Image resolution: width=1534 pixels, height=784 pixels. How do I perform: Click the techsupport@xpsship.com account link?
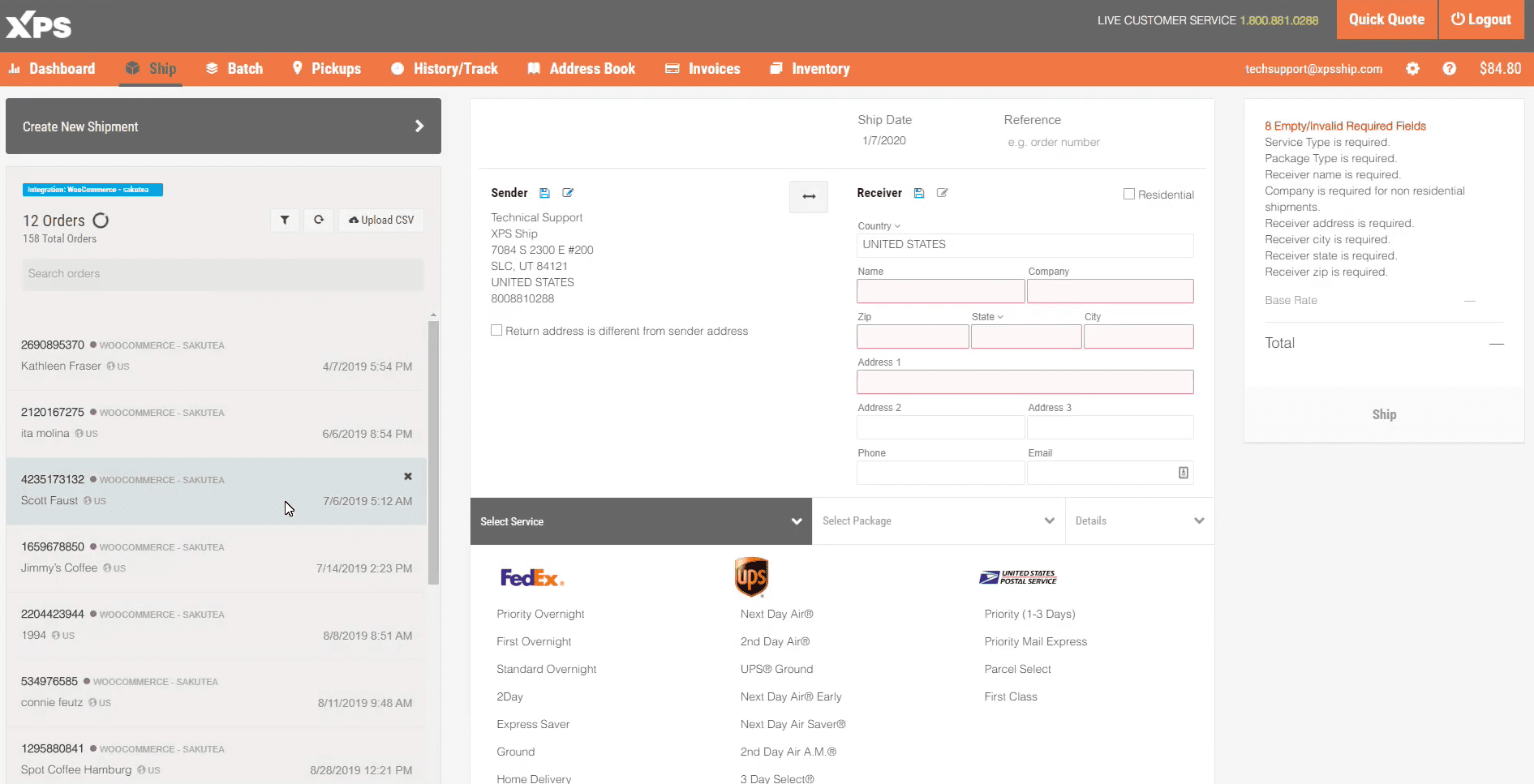coord(1313,69)
